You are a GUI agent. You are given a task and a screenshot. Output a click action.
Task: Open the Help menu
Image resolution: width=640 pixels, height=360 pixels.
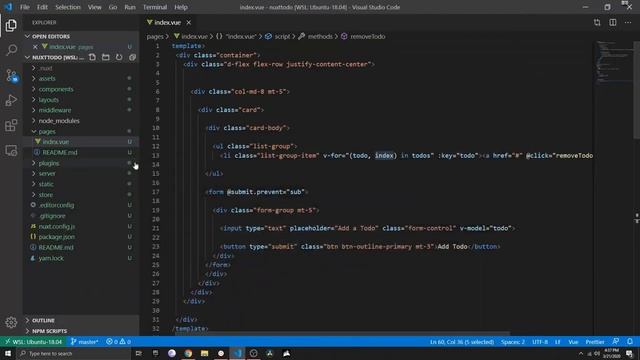coord(181,7)
